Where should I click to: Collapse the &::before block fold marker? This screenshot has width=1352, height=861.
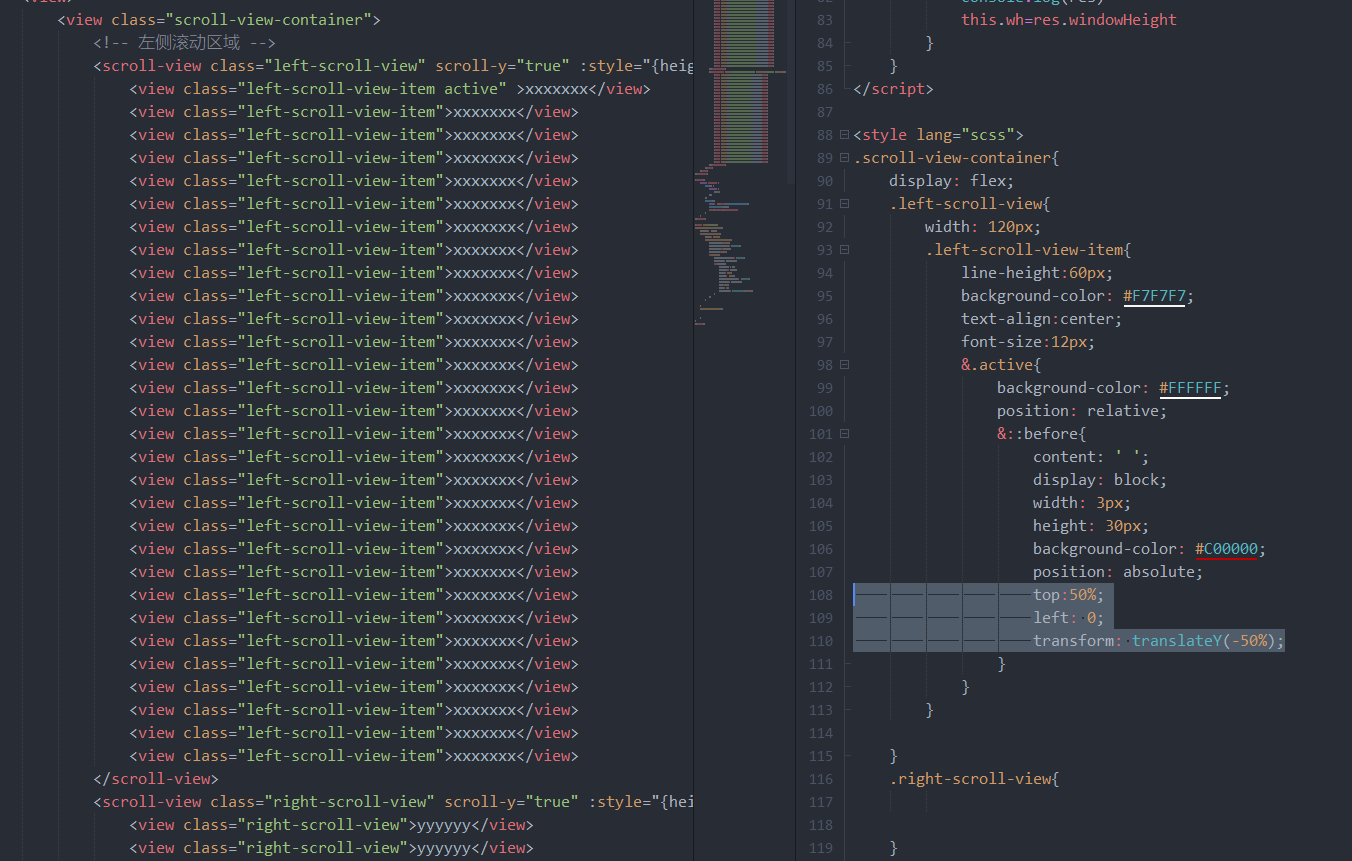pos(845,434)
